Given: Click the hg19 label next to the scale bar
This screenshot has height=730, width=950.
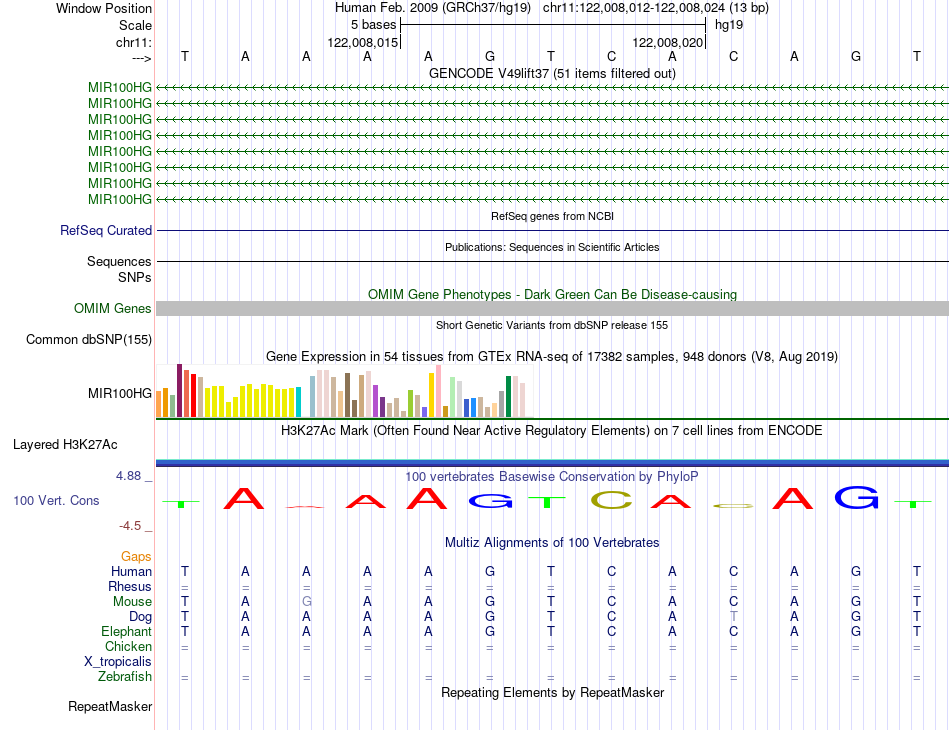Looking at the screenshot, I should pos(729,25).
